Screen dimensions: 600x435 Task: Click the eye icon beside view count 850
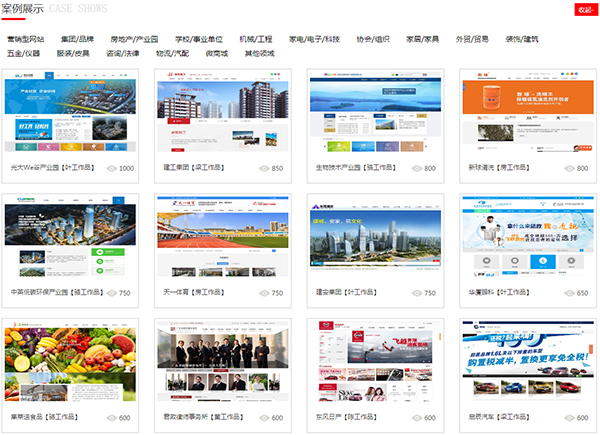click(264, 169)
